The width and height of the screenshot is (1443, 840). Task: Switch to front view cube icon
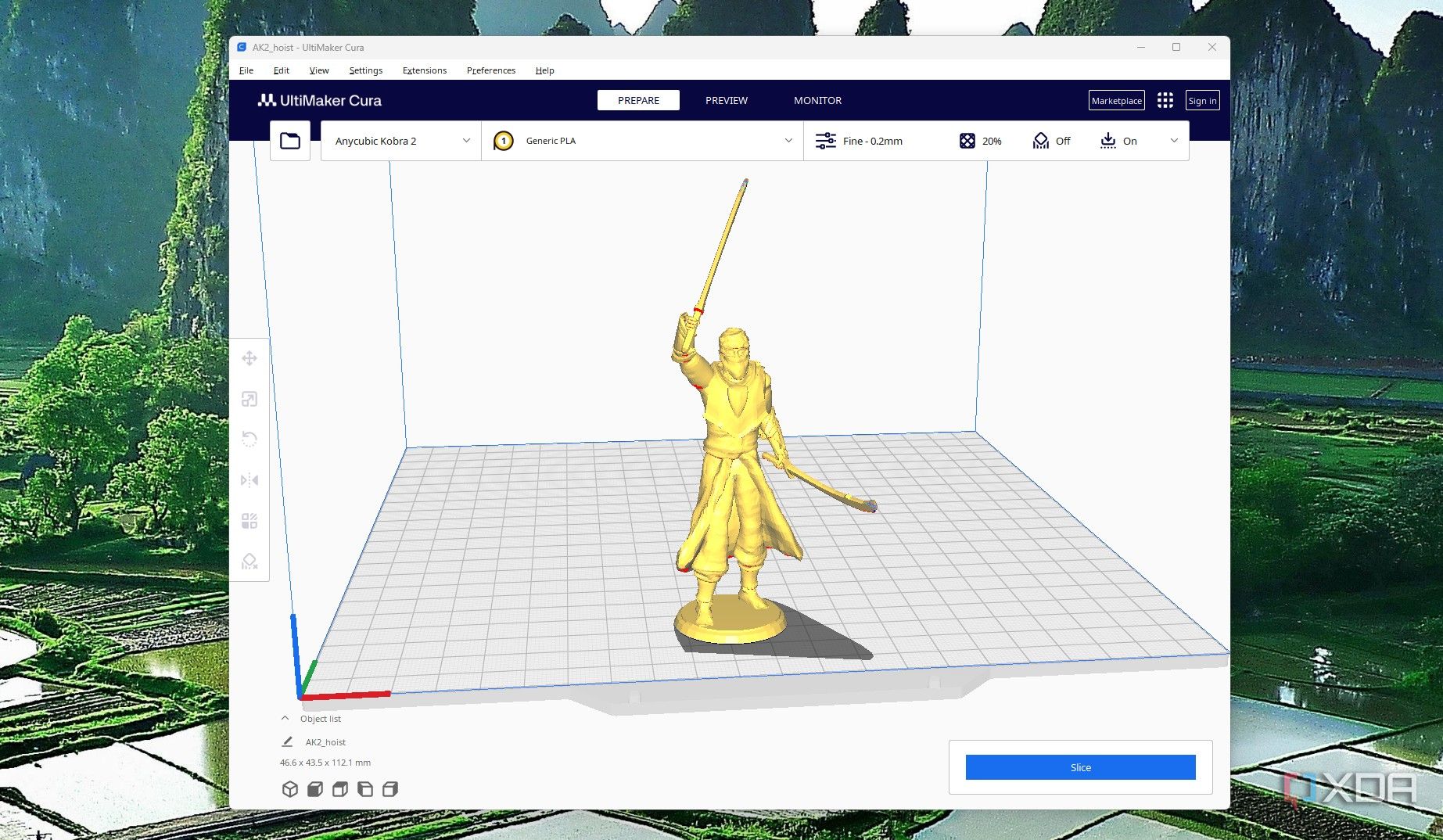(x=315, y=789)
